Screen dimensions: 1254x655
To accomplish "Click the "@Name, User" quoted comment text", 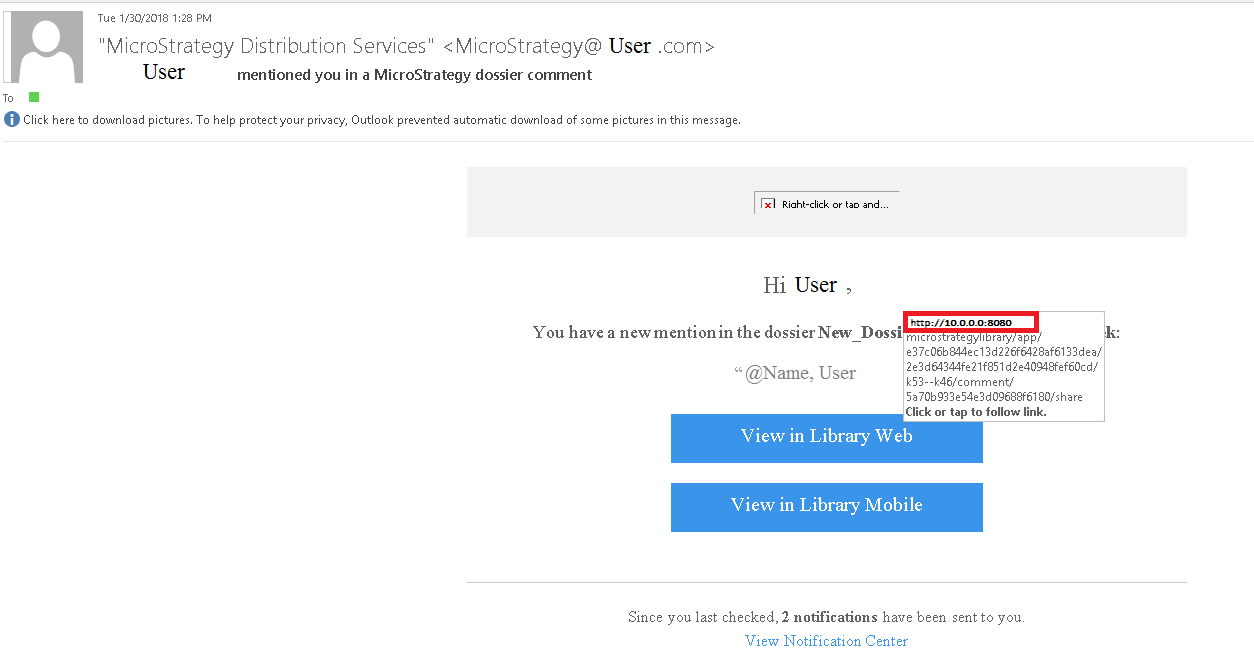I will tap(799, 373).
